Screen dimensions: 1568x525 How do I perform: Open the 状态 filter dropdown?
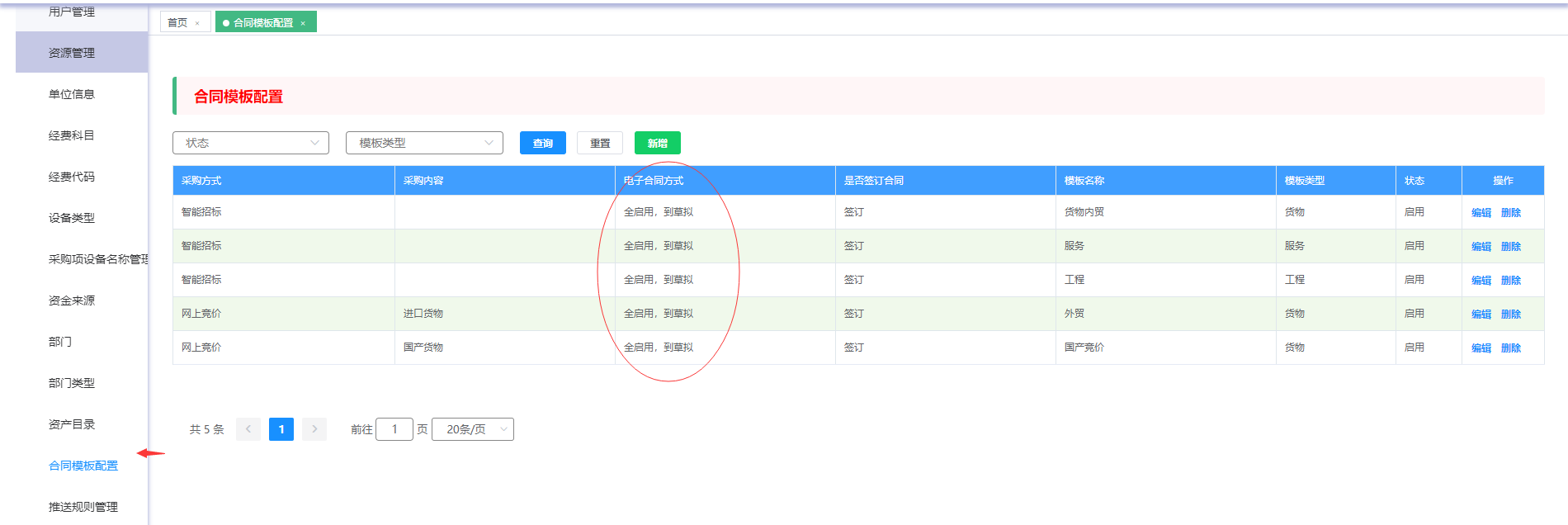pyautogui.click(x=251, y=143)
